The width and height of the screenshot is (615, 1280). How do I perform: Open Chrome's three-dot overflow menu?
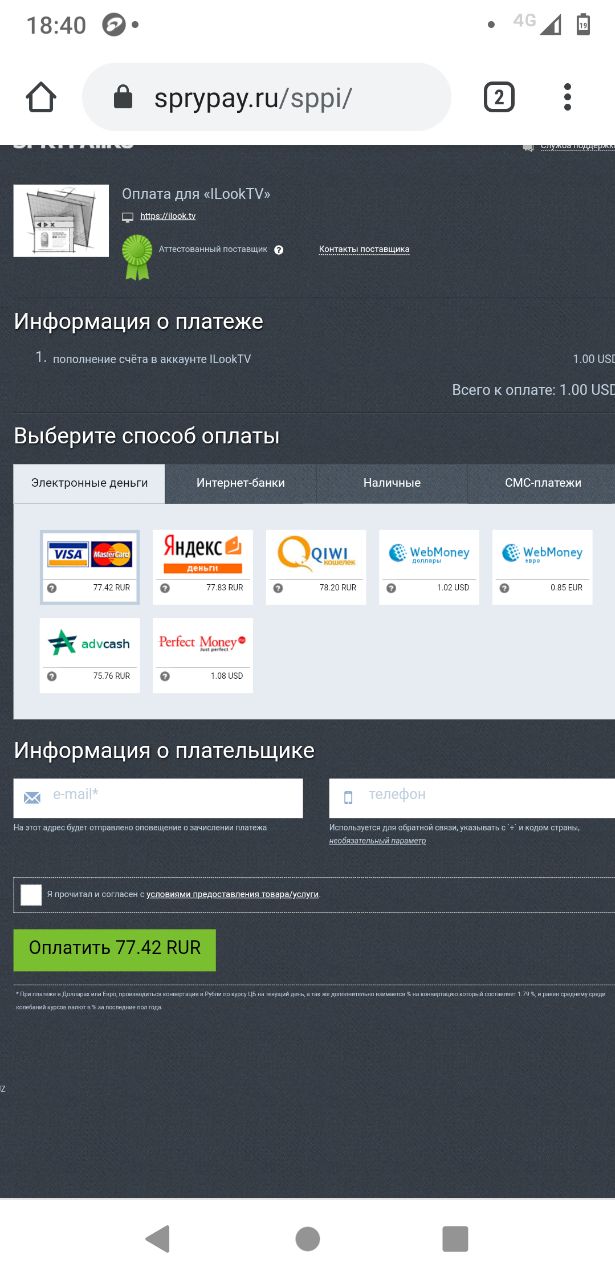(567, 97)
